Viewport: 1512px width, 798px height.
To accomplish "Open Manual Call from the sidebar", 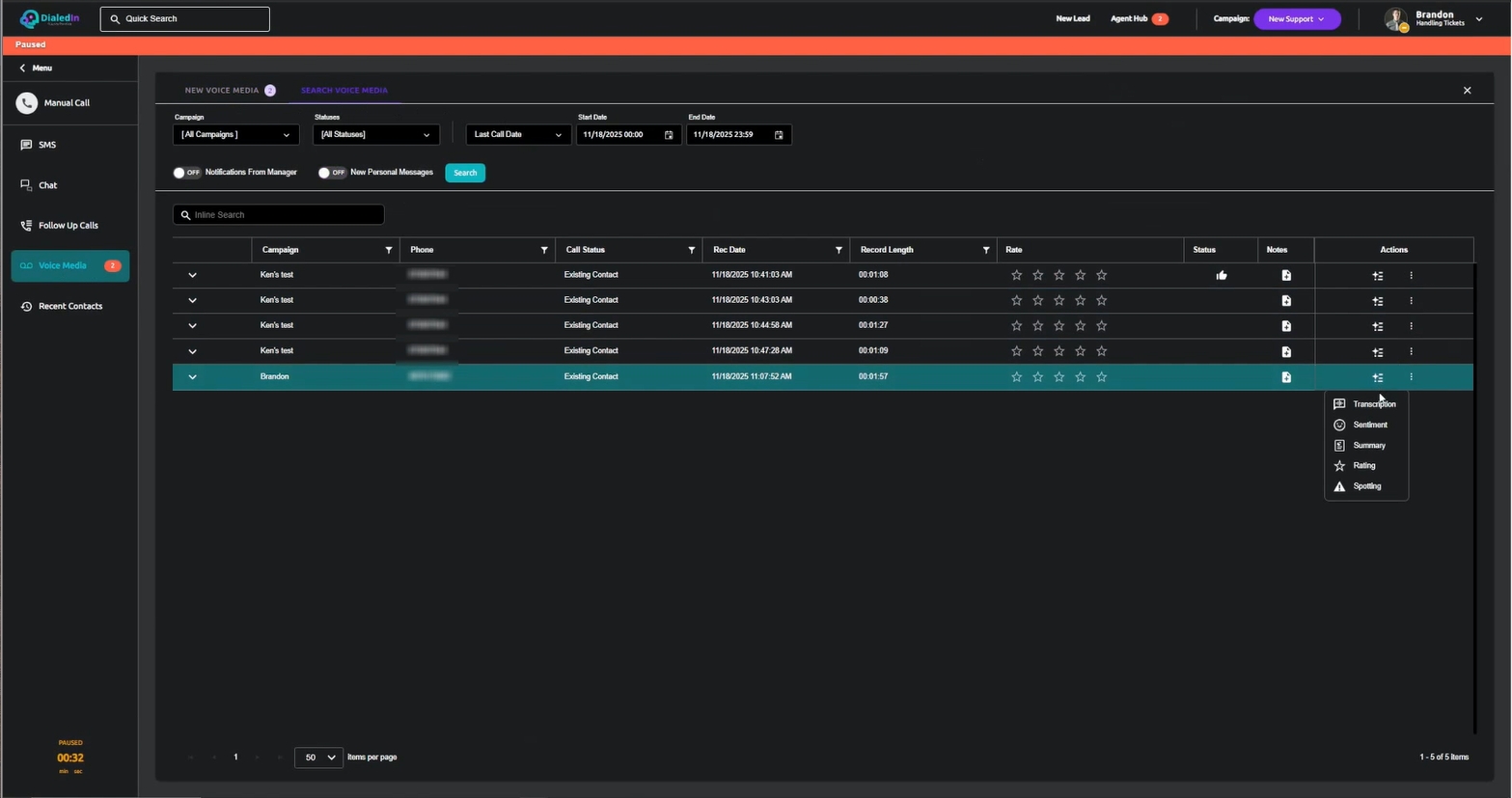I will coord(66,103).
